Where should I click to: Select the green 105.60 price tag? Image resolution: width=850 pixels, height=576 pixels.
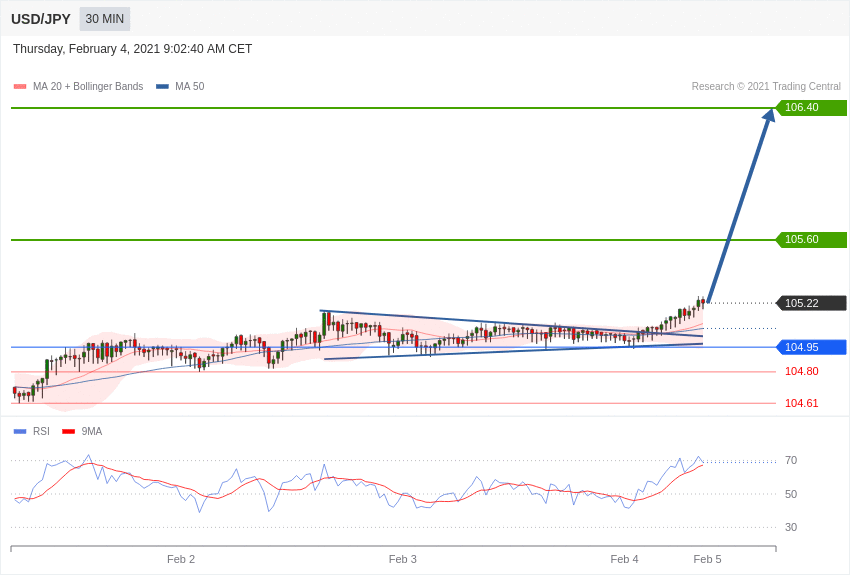tap(811, 240)
